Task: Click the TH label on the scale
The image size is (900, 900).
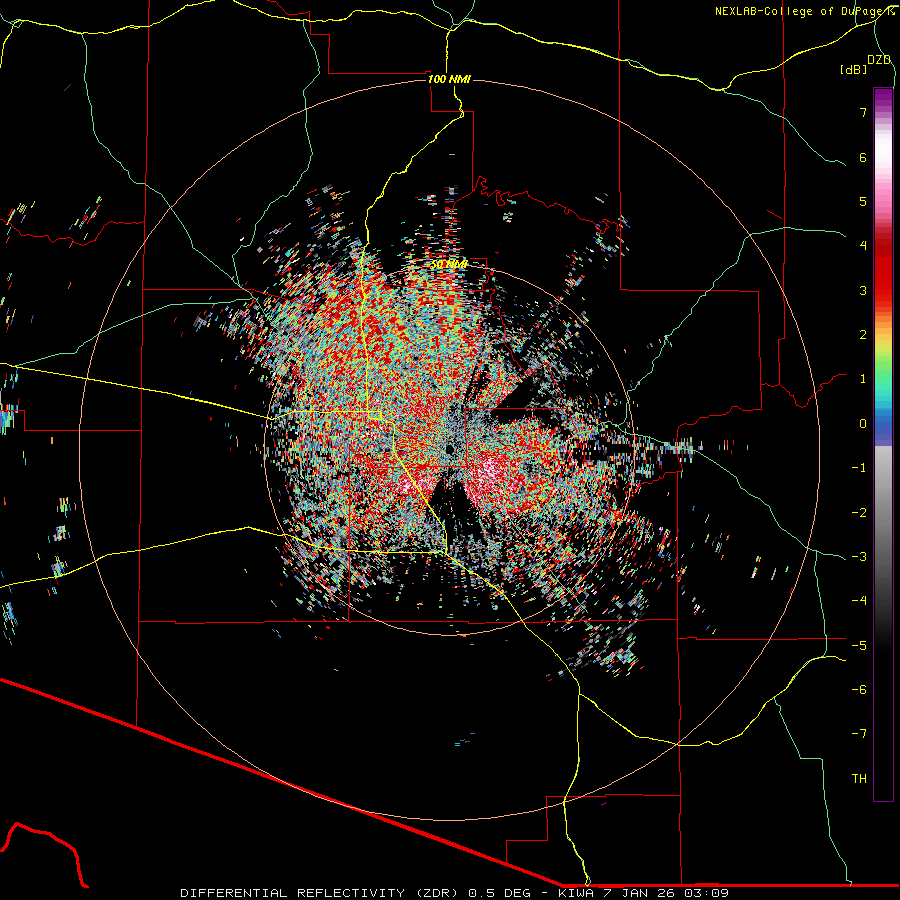Action: pos(859,779)
